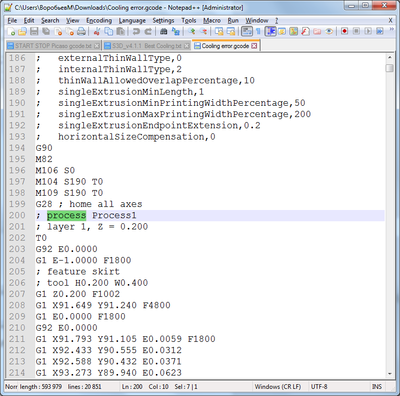Screen dimensions: 400x396
Task: Click the Save All icon
Action: coord(46,32)
